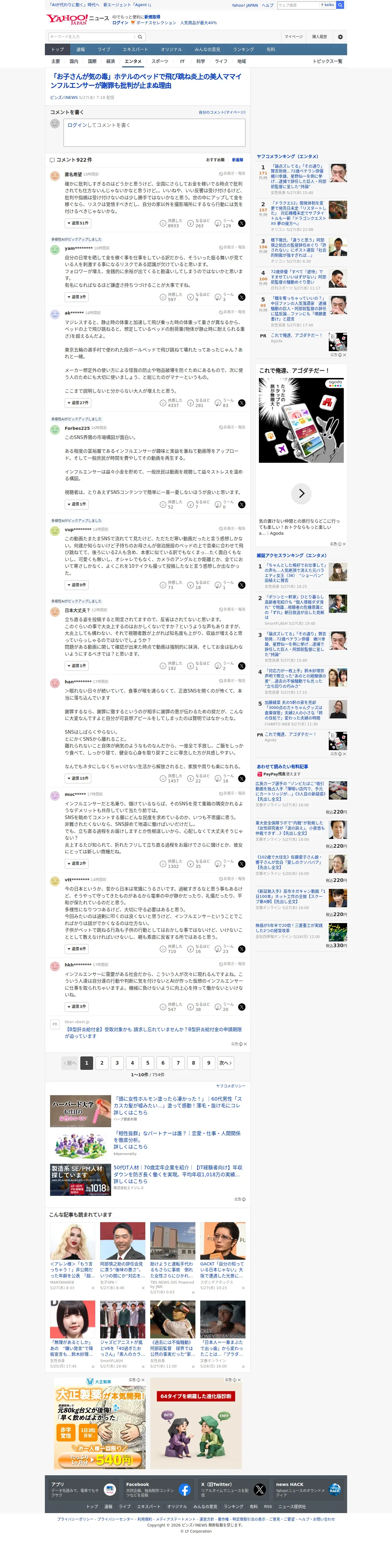Click ログイン link in comment box
Viewport: 392px width, 1568px height.
78,125
